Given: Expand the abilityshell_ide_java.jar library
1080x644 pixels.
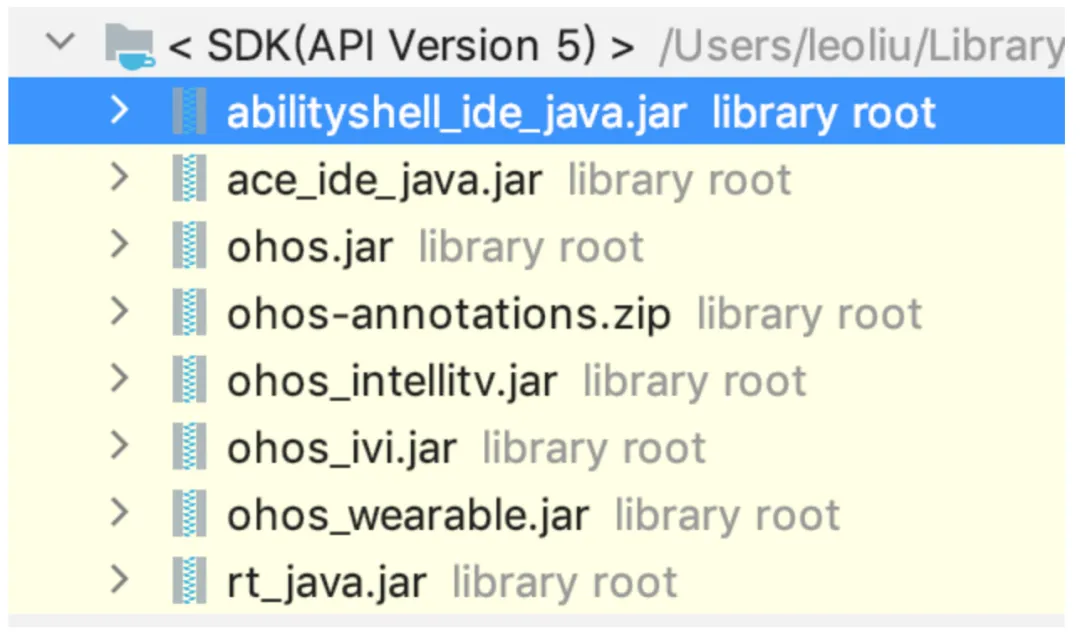Looking at the screenshot, I should point(119,111).
